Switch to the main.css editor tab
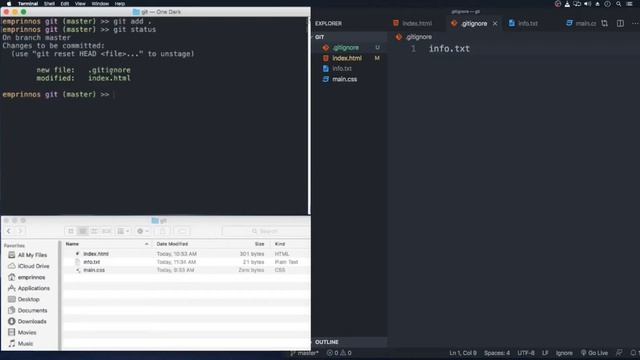 pyautogui.click(x=581, y=23)
